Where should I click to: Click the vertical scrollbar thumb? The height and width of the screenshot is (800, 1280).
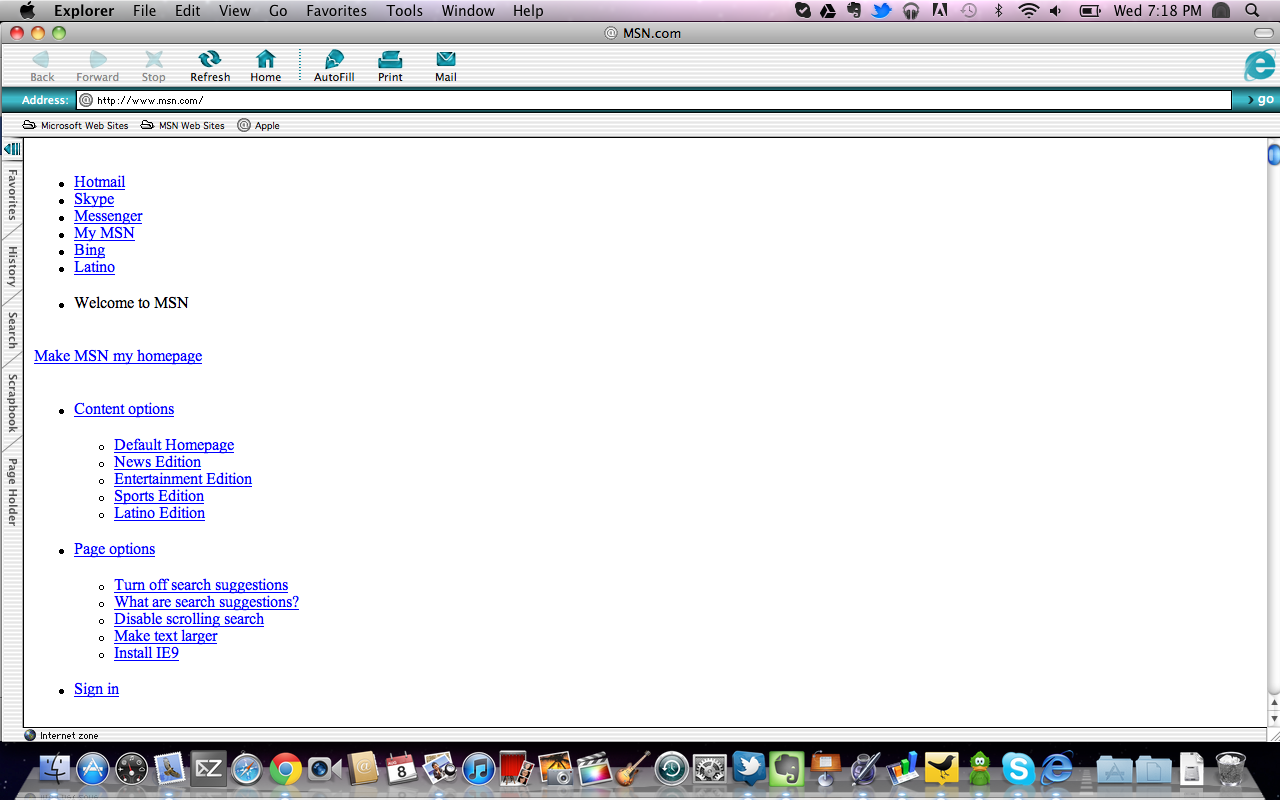pos(1274,154)
